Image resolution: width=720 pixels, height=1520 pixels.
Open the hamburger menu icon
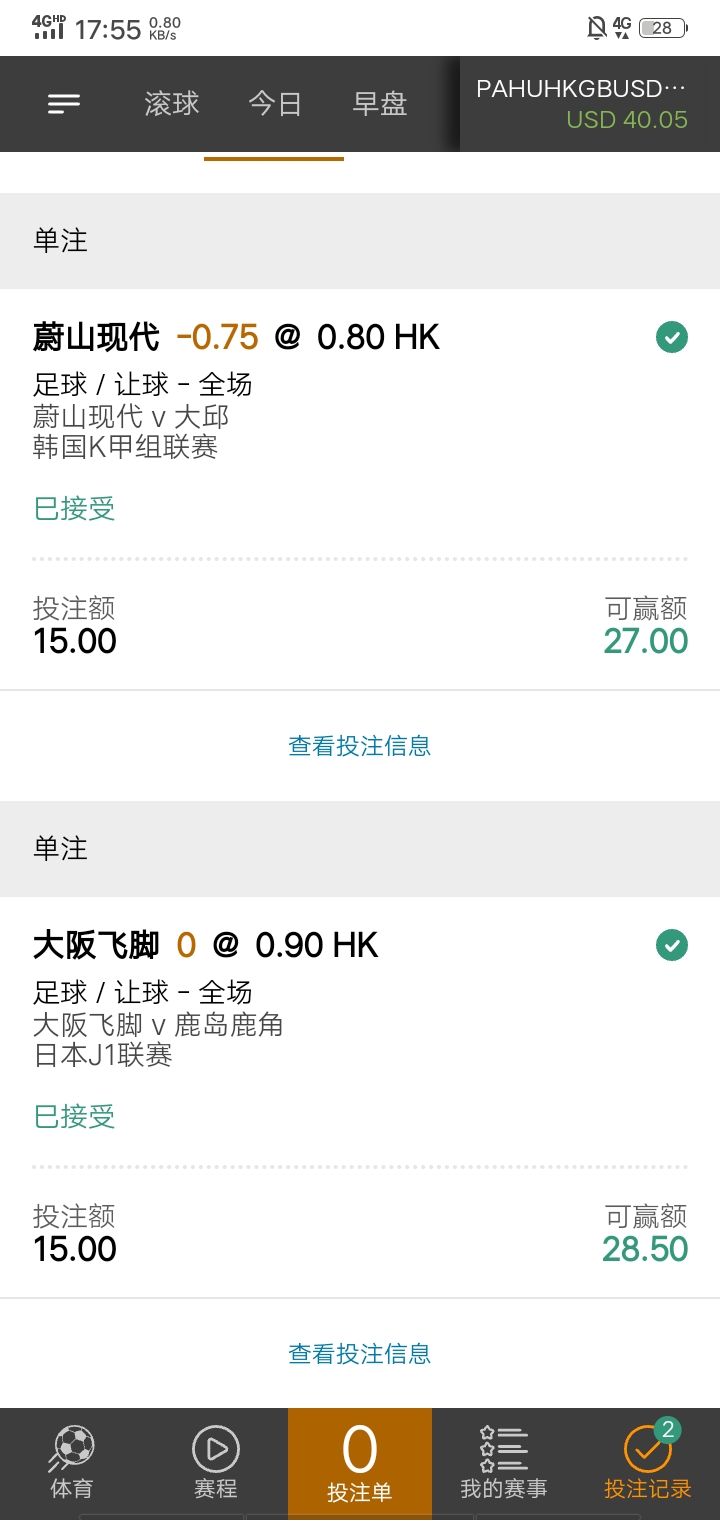pyautogui.click(x=64, y=103)
